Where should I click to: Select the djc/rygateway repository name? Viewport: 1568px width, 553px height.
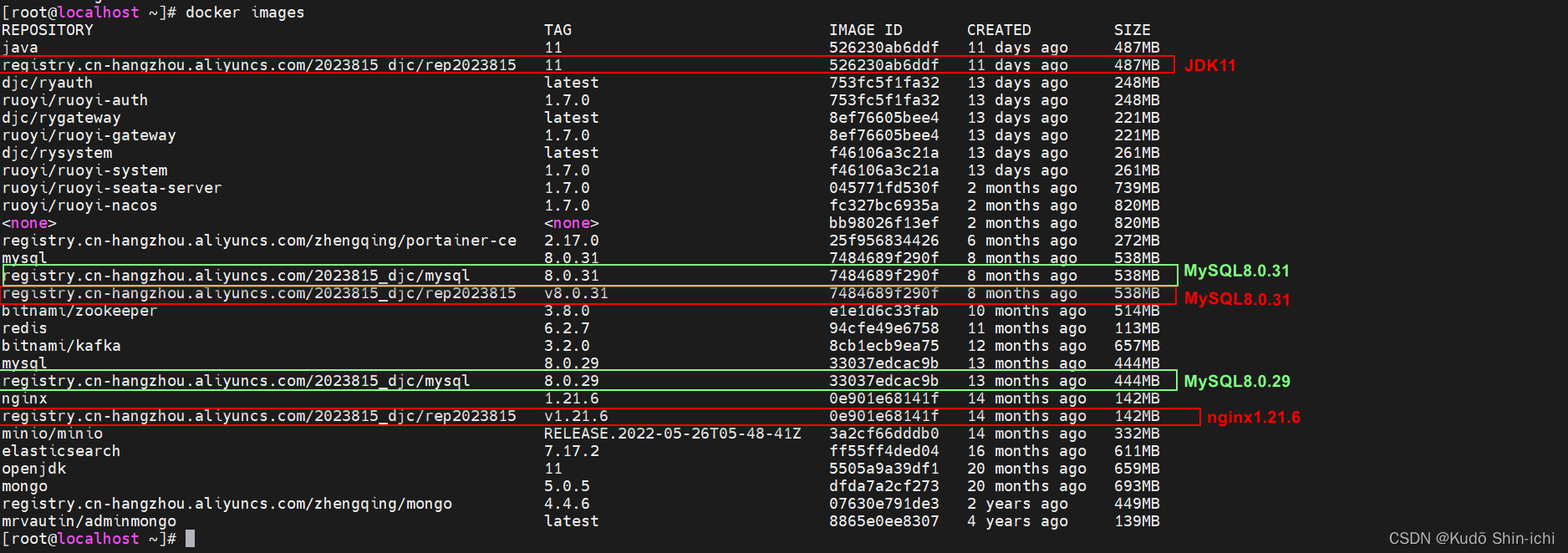pyautogui.click(x=61, y=118)
